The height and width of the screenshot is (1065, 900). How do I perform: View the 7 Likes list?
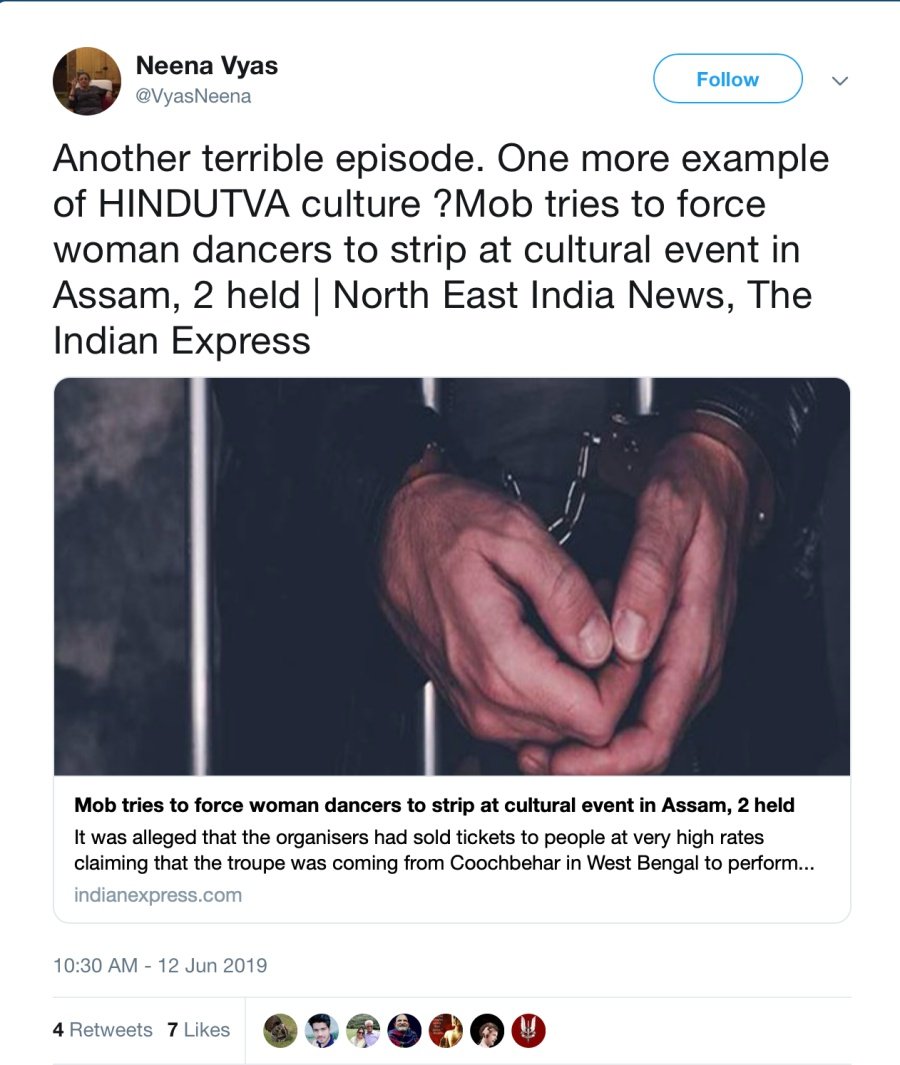(198, 1030)
